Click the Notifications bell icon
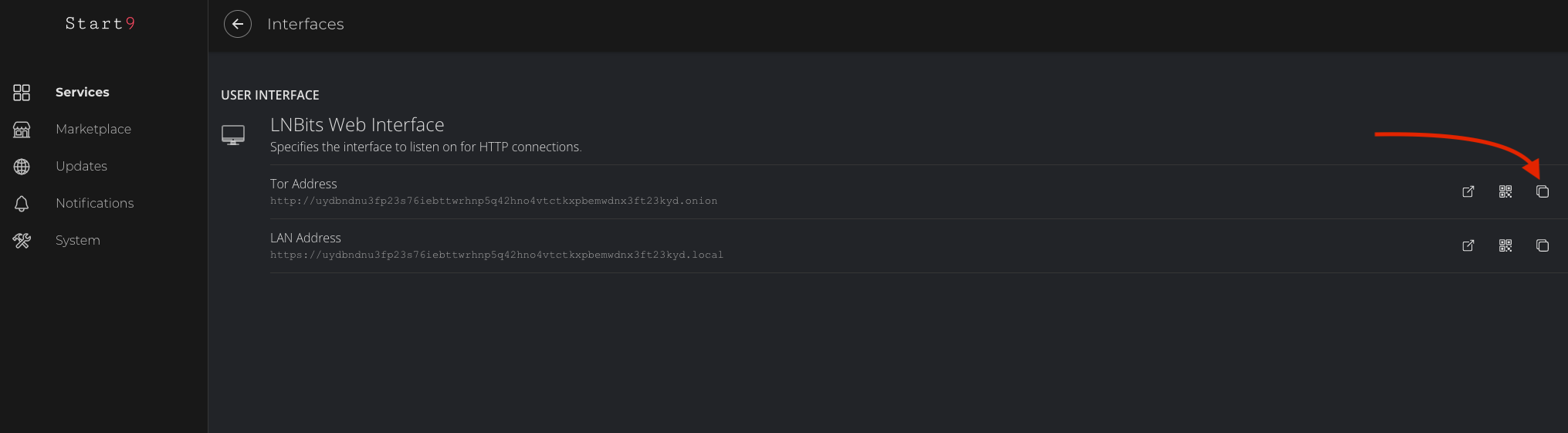 [x=22, y=204]
